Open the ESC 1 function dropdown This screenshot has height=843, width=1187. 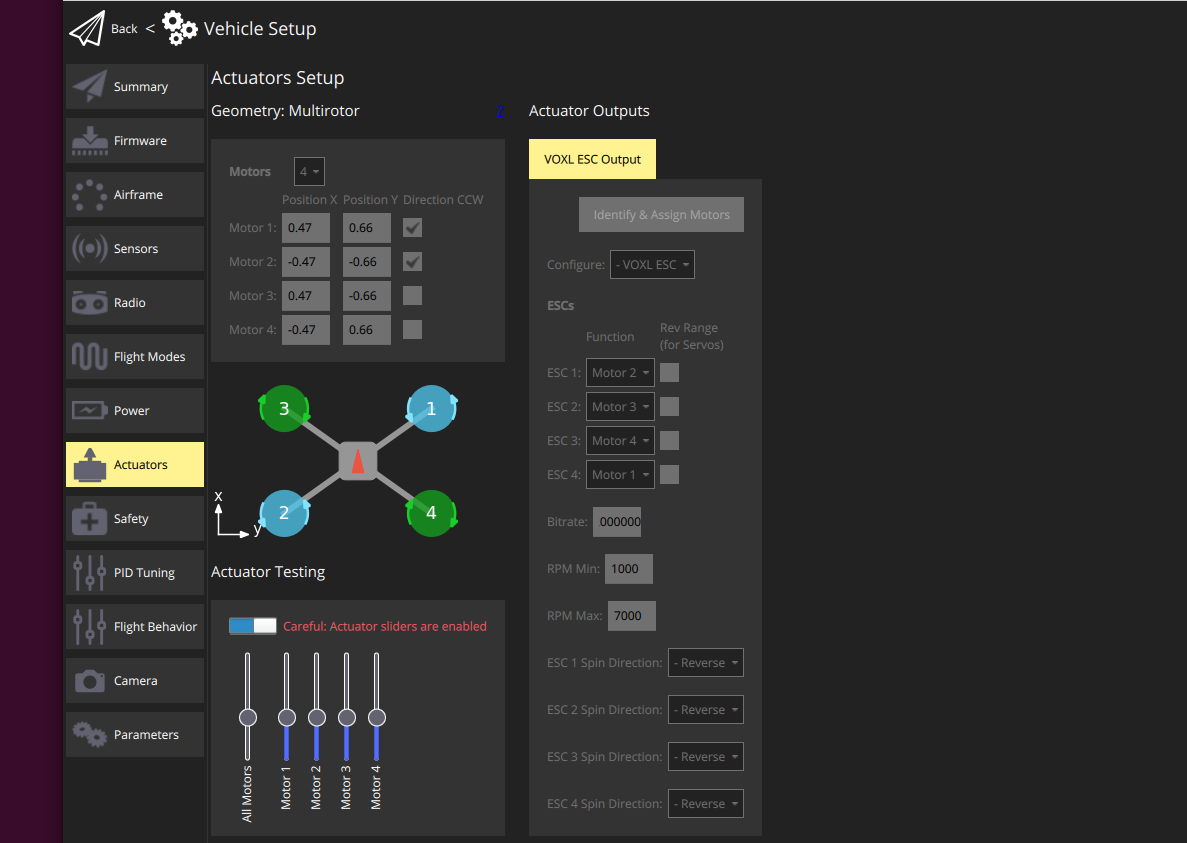coord(620,373)
